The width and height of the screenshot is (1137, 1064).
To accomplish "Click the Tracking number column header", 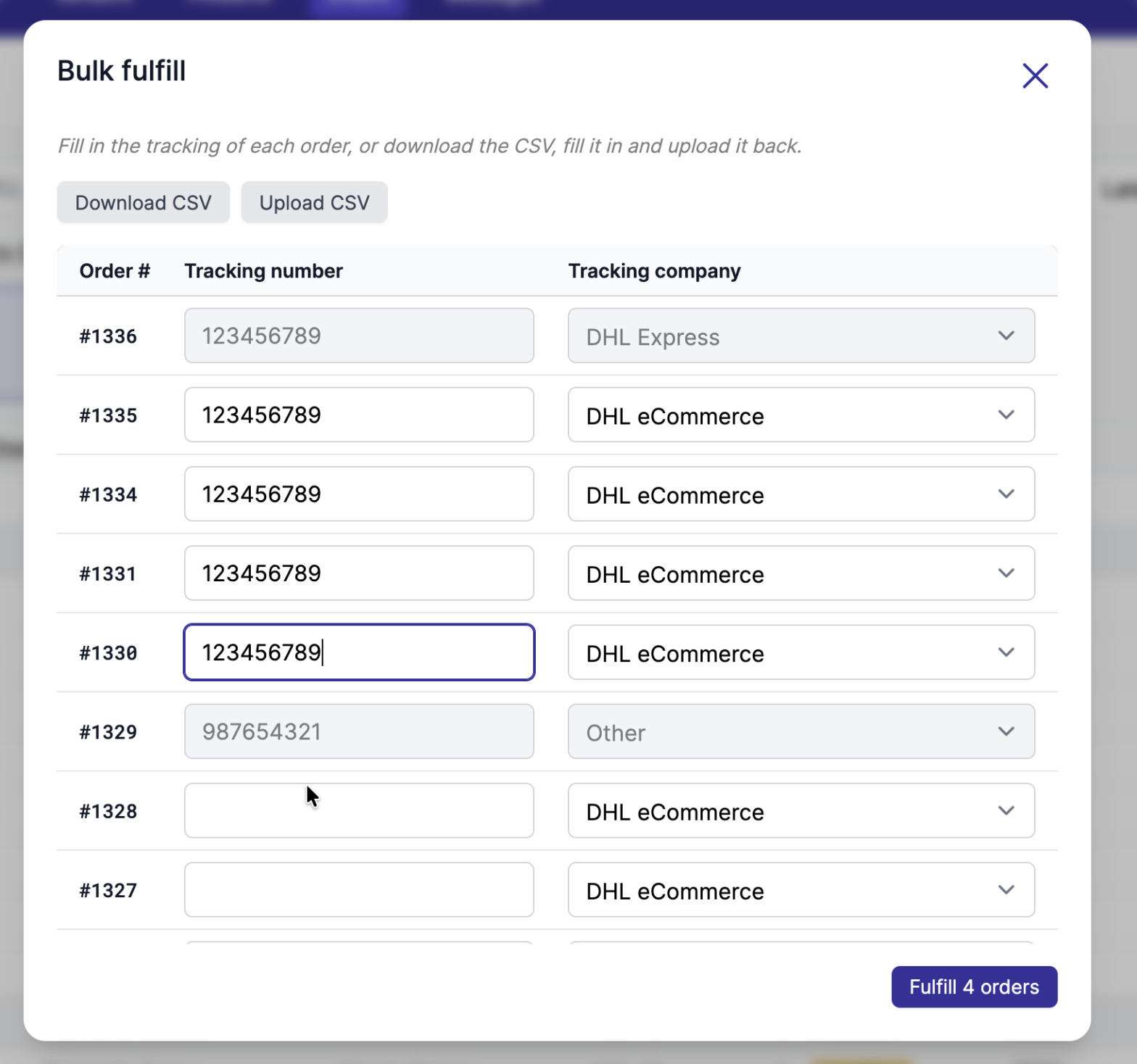I will (x=263, y=271).
